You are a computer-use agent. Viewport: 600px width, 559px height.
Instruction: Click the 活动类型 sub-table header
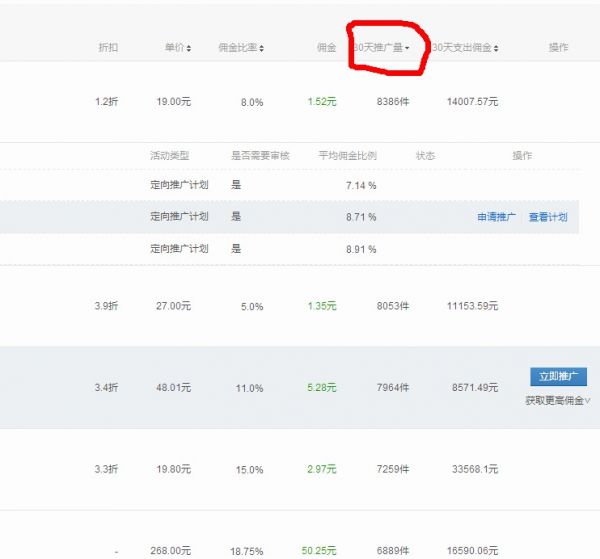[169, 156]
